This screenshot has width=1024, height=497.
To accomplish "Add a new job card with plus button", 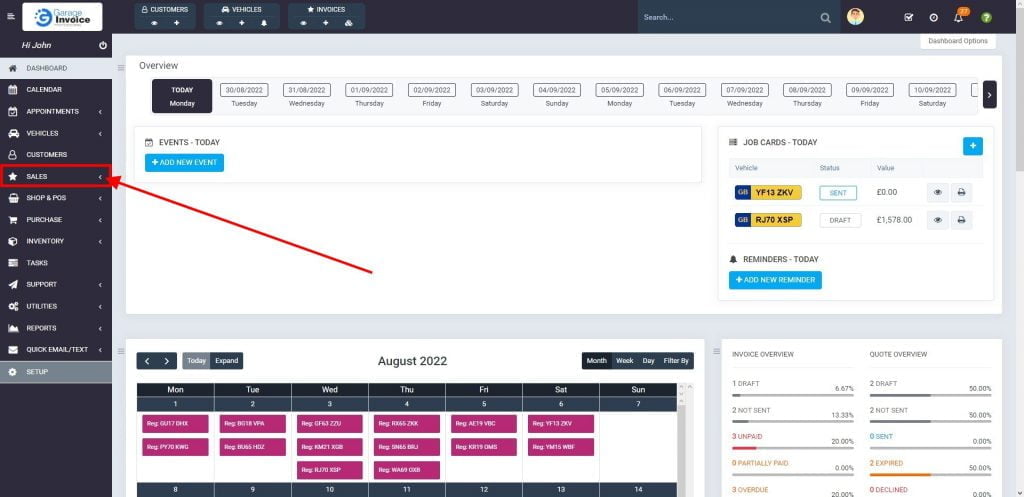I will [972, 146].
